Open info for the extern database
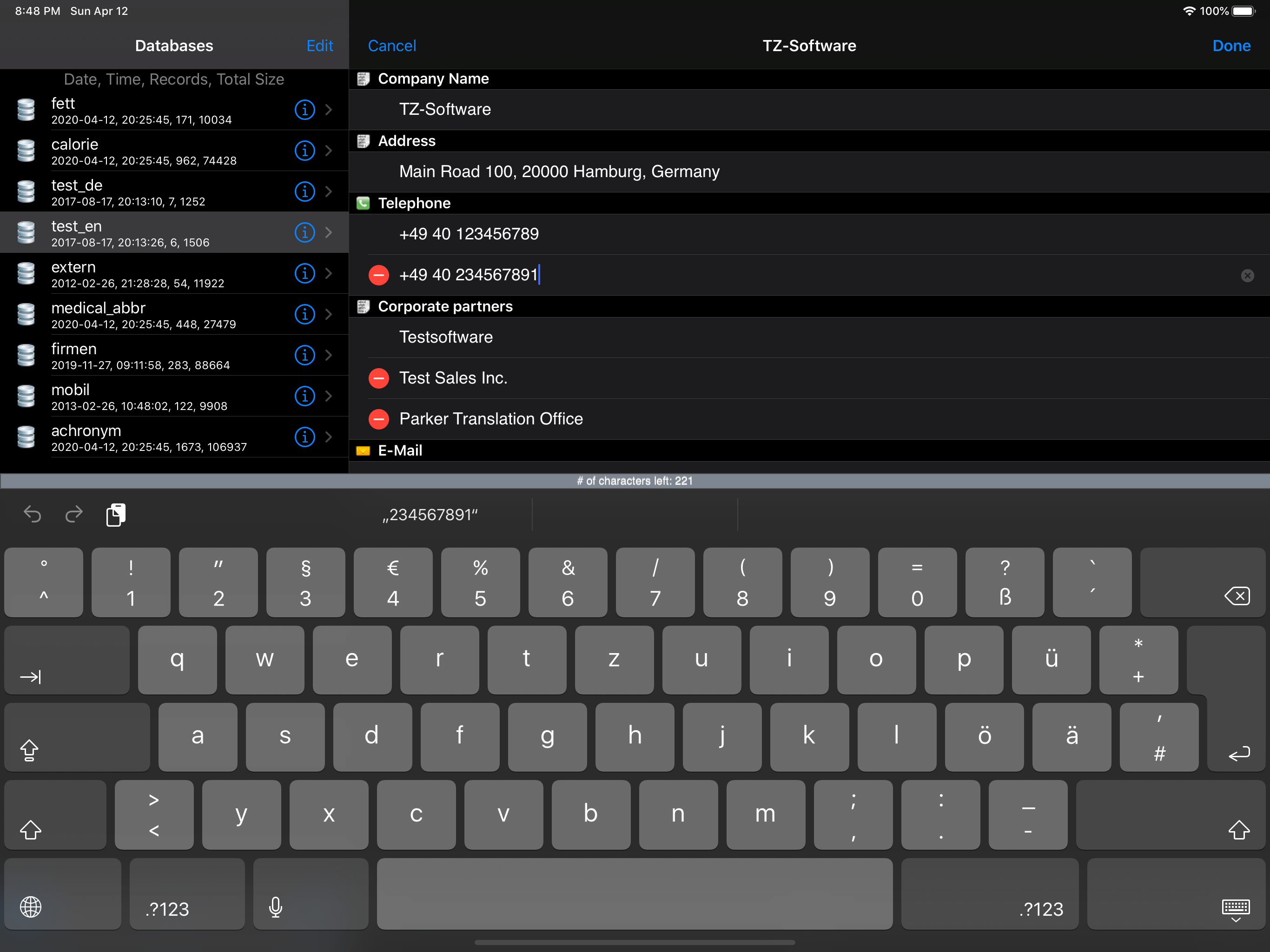 tap(304, 273)
